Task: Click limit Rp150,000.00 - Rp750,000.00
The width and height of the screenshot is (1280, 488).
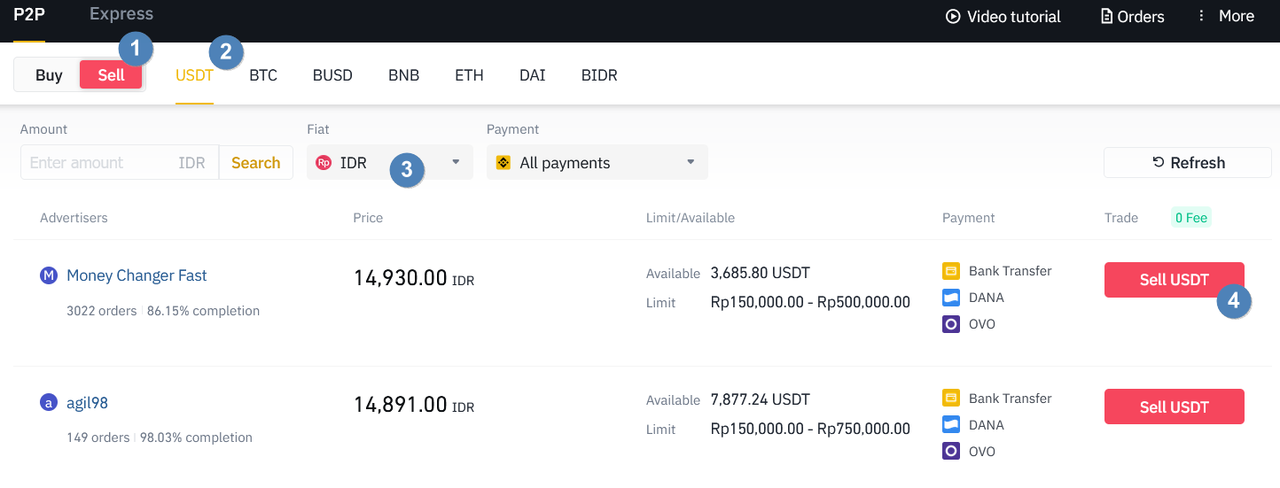Action: coord(810,428)
